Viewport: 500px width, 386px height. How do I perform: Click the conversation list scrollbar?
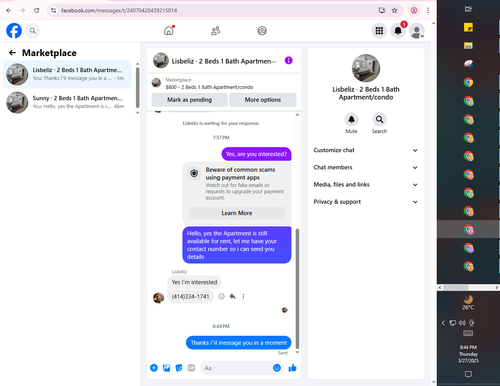138,88
